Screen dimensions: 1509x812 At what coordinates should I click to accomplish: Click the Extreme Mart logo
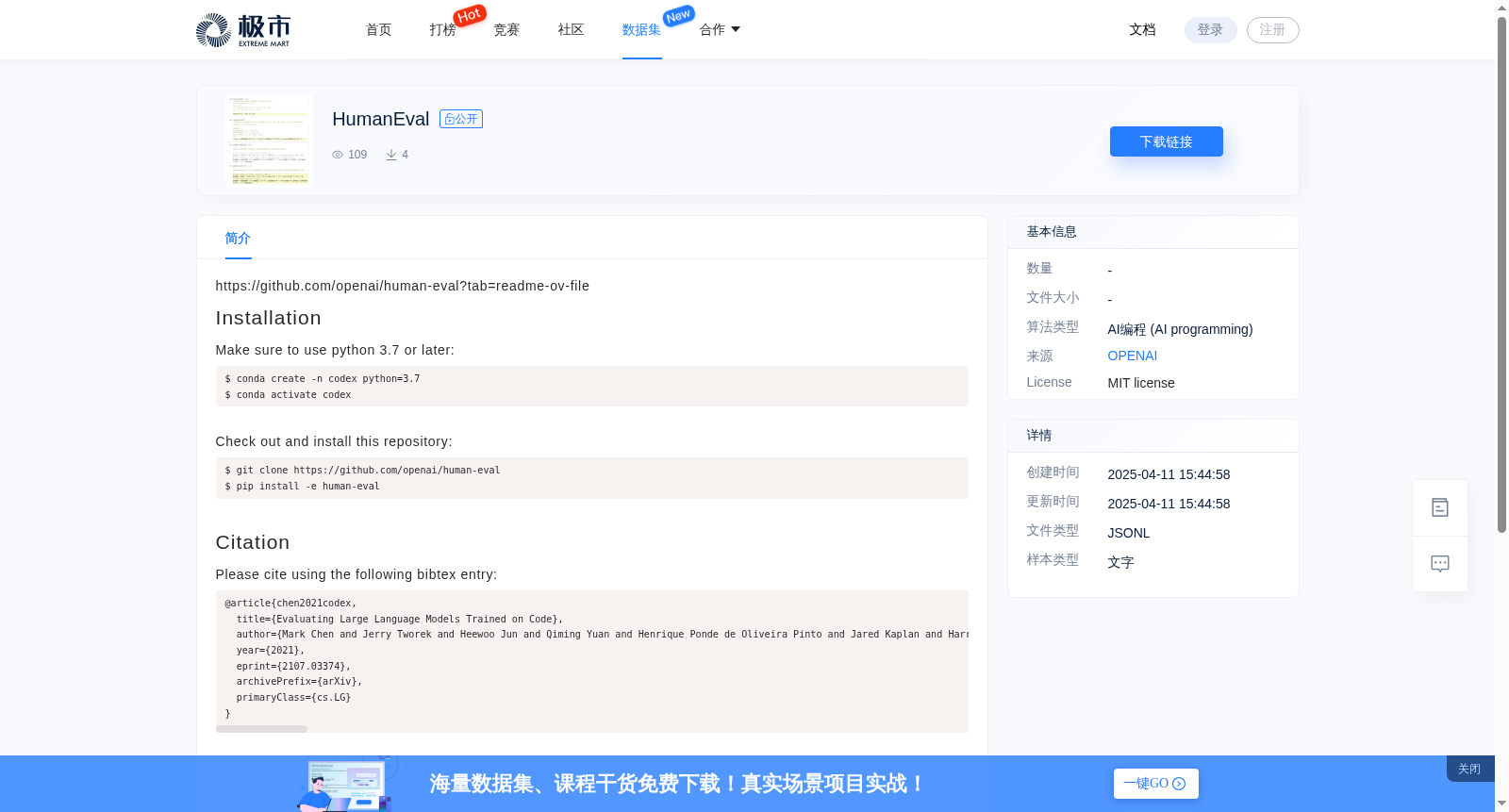[x=243, y=30]
